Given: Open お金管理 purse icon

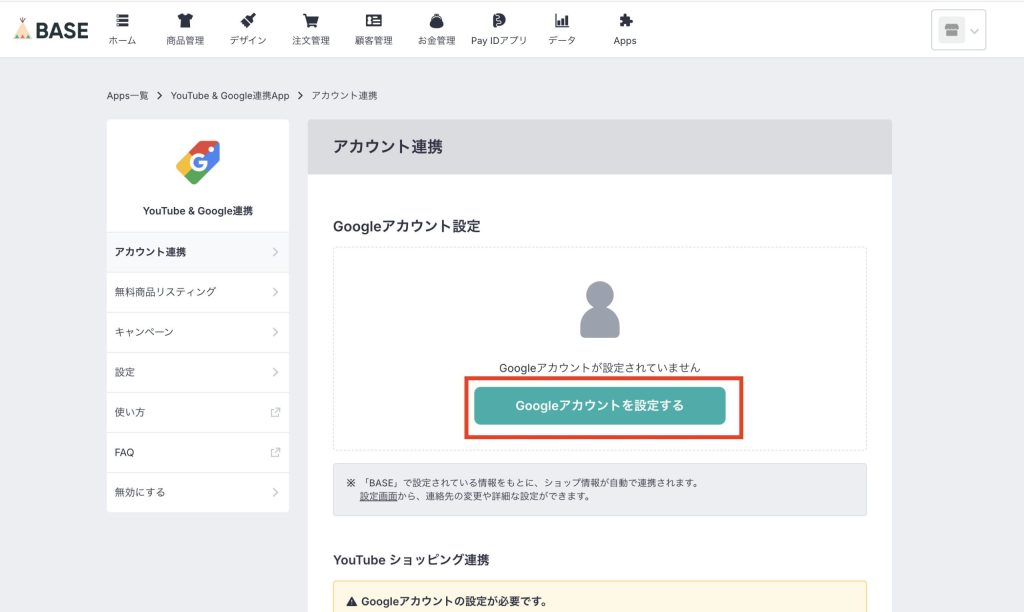Looking at the screenshot, I should click(x=436, y=21).
